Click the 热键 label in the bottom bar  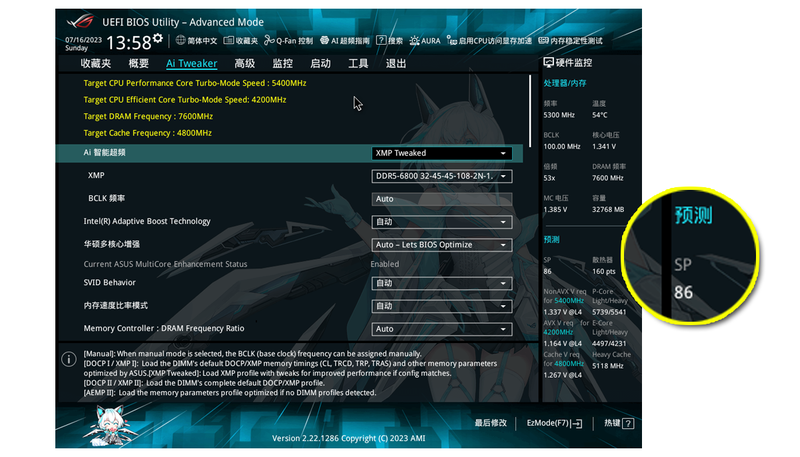[x=612, y=423]
